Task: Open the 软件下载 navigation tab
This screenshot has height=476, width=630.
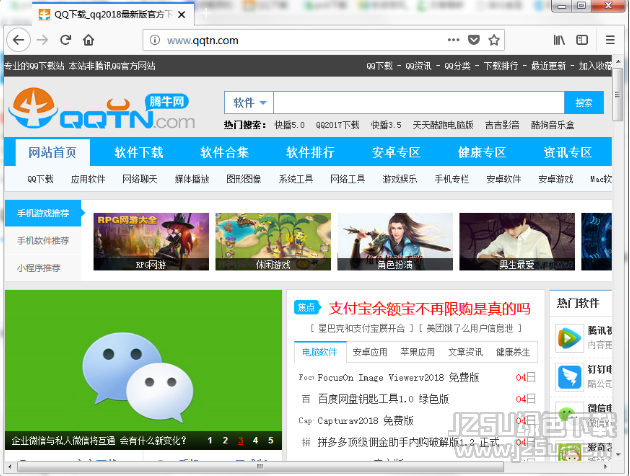Action: (x=139, y=152)
